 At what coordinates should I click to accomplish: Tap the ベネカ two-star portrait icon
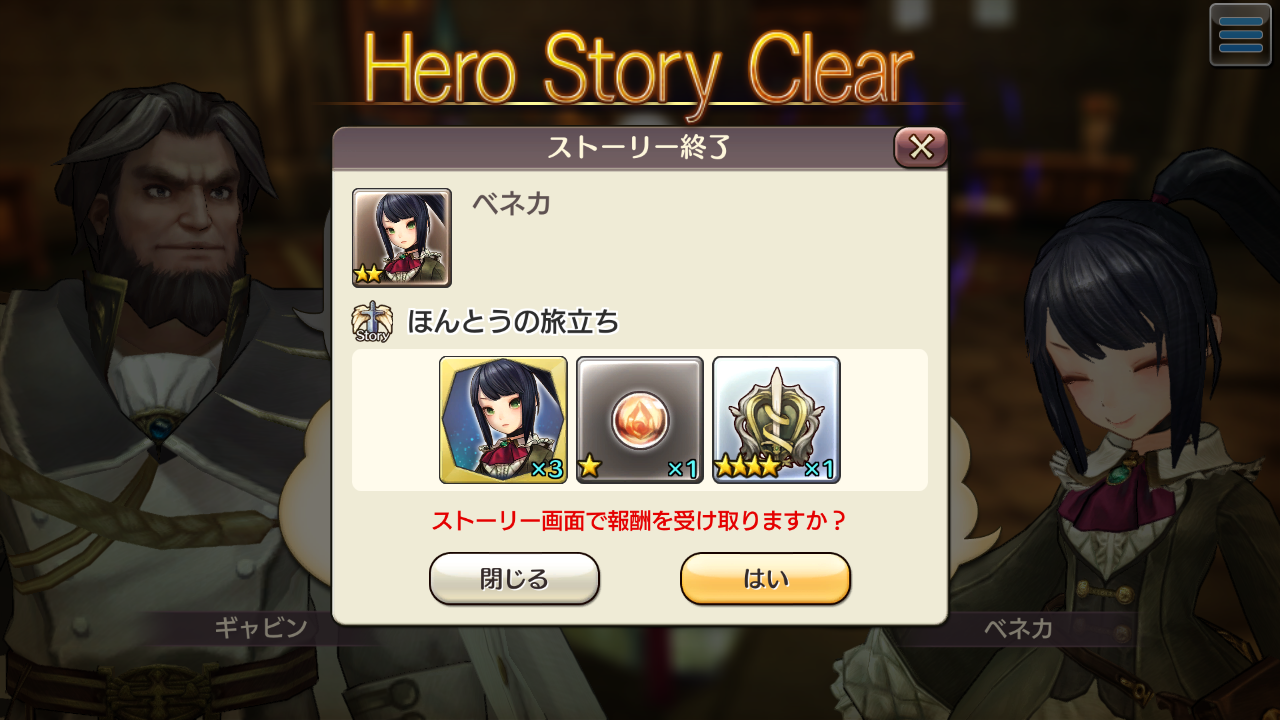(x=402, y=238)
